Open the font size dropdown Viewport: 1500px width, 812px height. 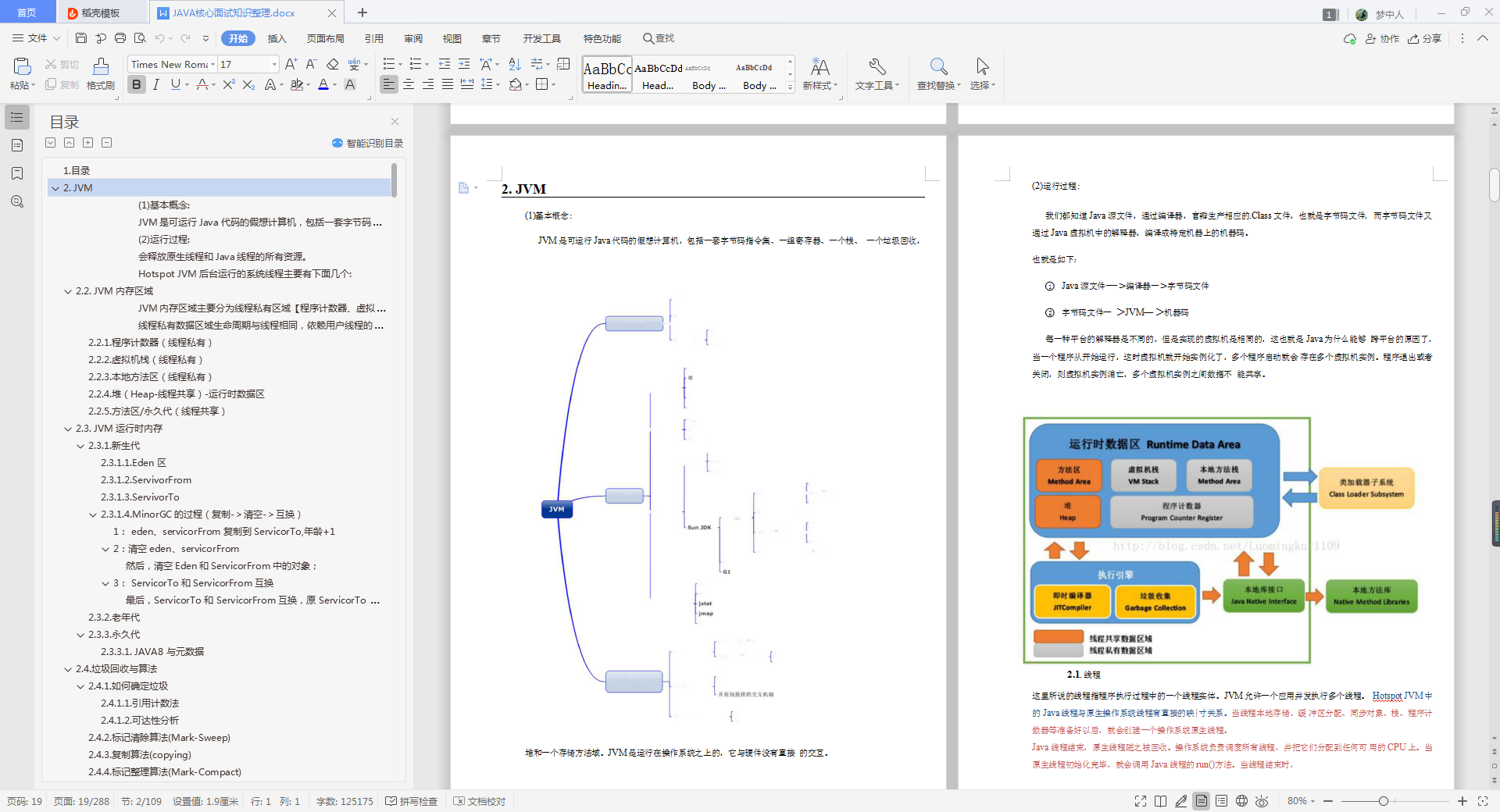274,64
